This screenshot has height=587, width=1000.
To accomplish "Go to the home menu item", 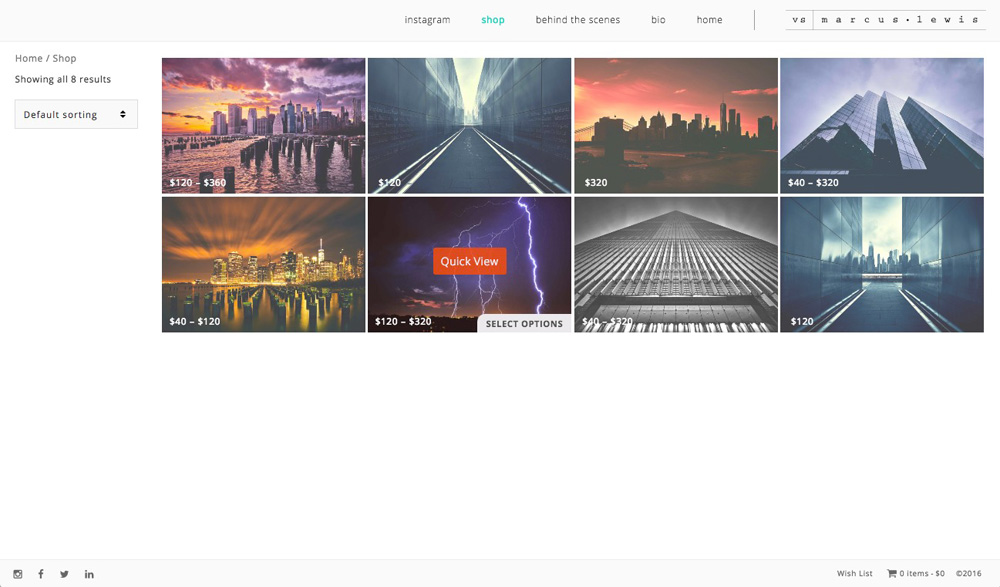I will 709,20.
